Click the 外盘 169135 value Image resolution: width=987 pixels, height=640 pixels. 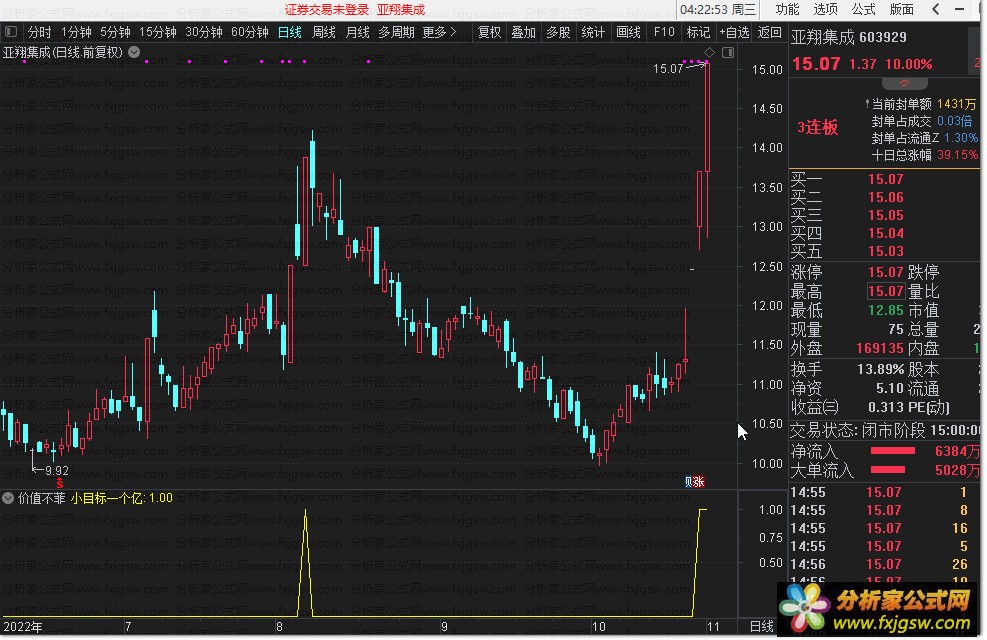coord(879,348)
